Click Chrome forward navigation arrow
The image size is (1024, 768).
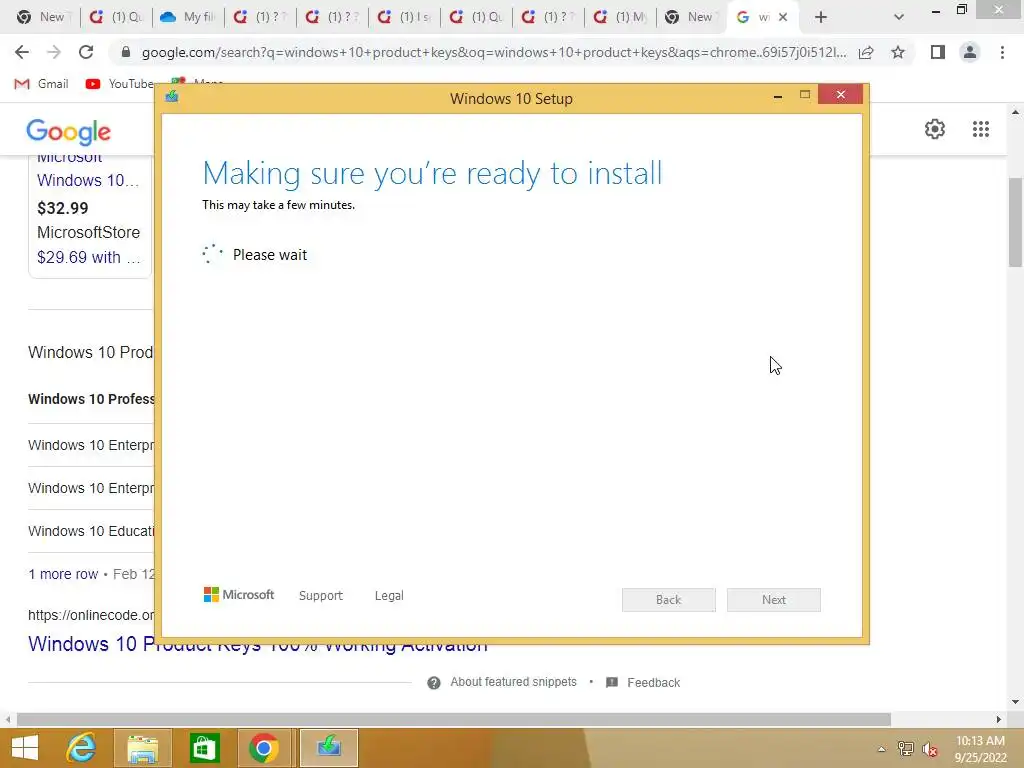click(x=54, y=52)
